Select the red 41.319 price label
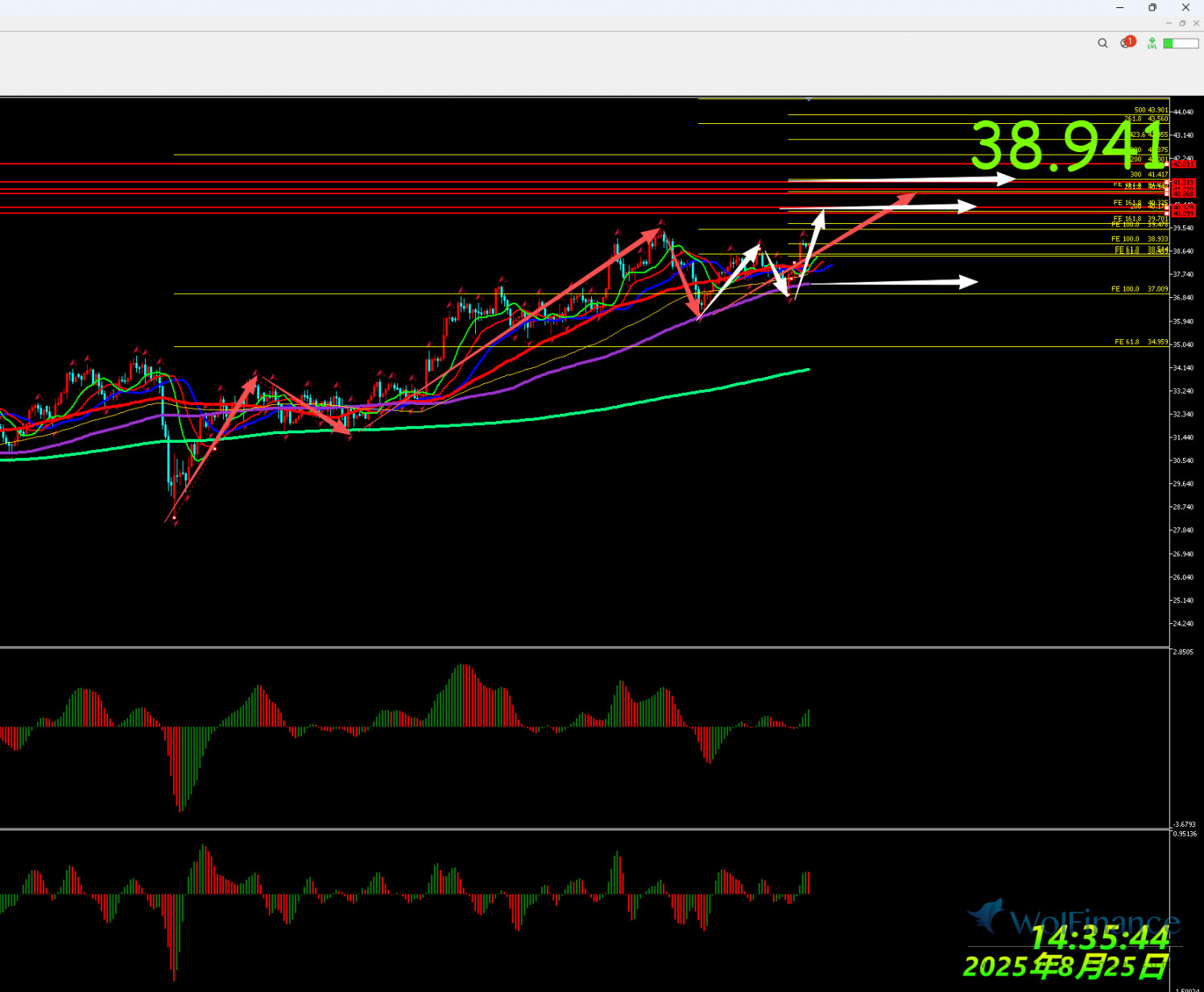The image size is (1204, 992). [x=1183, y=183]
